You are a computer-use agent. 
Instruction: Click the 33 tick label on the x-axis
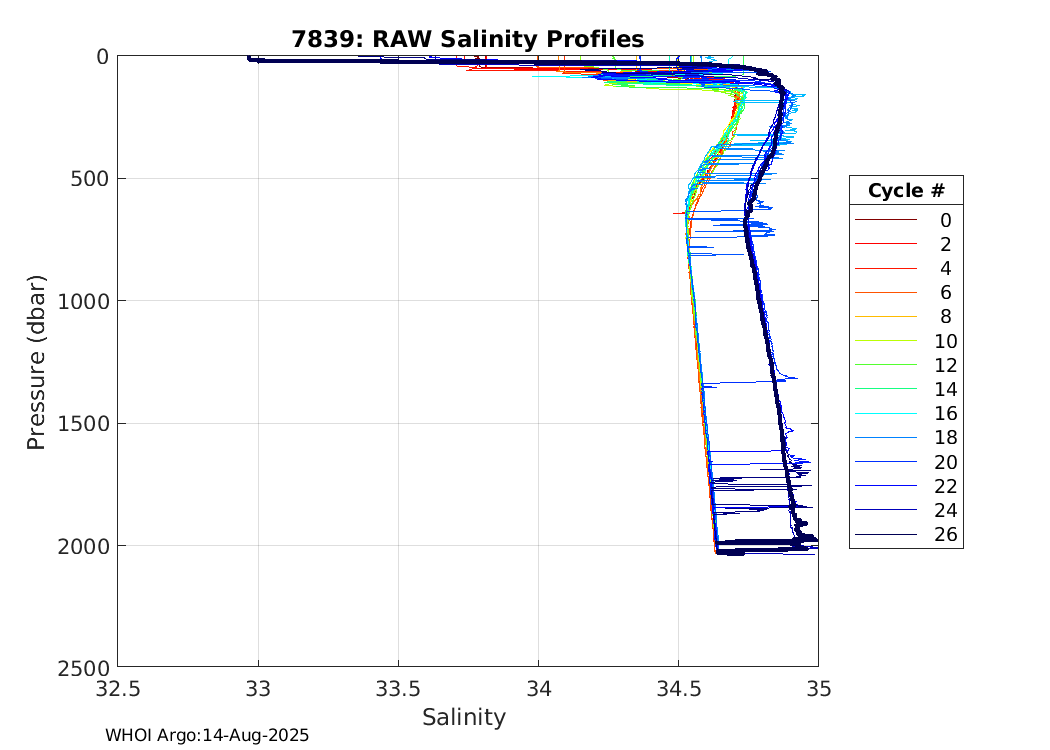point(259,689)
